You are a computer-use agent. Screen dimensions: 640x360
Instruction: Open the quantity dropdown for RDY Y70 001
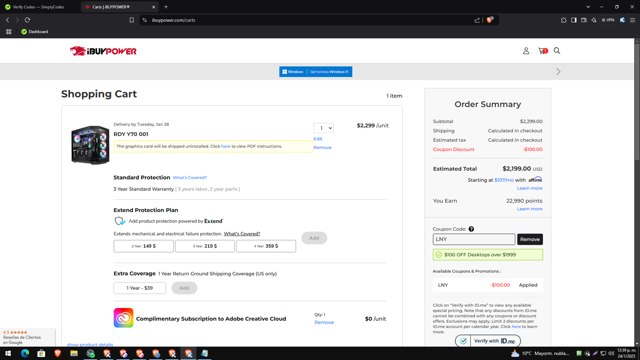pos(324,128)
